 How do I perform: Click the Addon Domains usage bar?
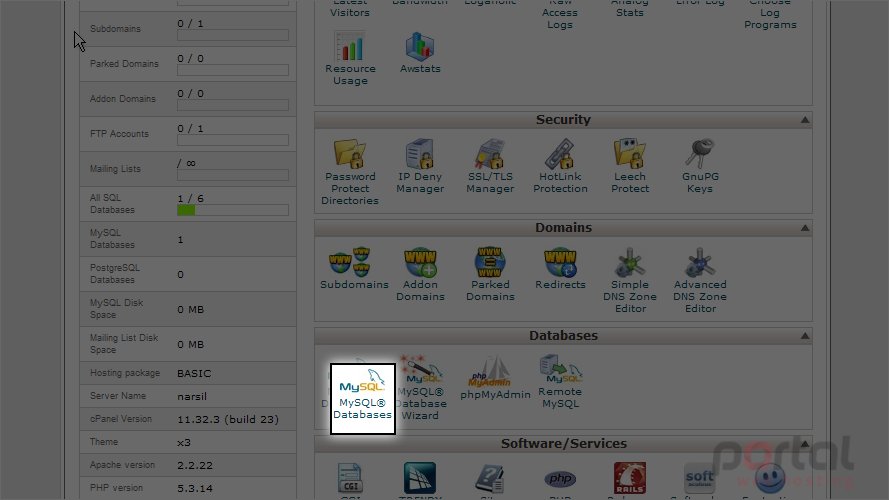click(233, 105)
